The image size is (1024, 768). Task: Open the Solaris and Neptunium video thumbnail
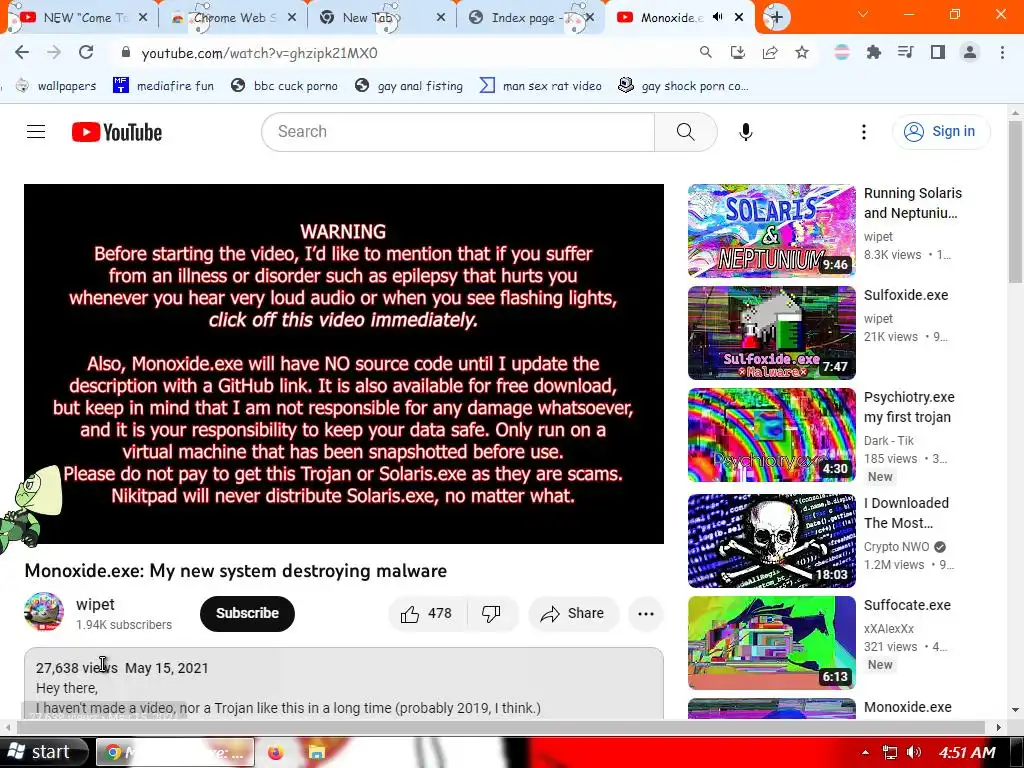[771, 231]
